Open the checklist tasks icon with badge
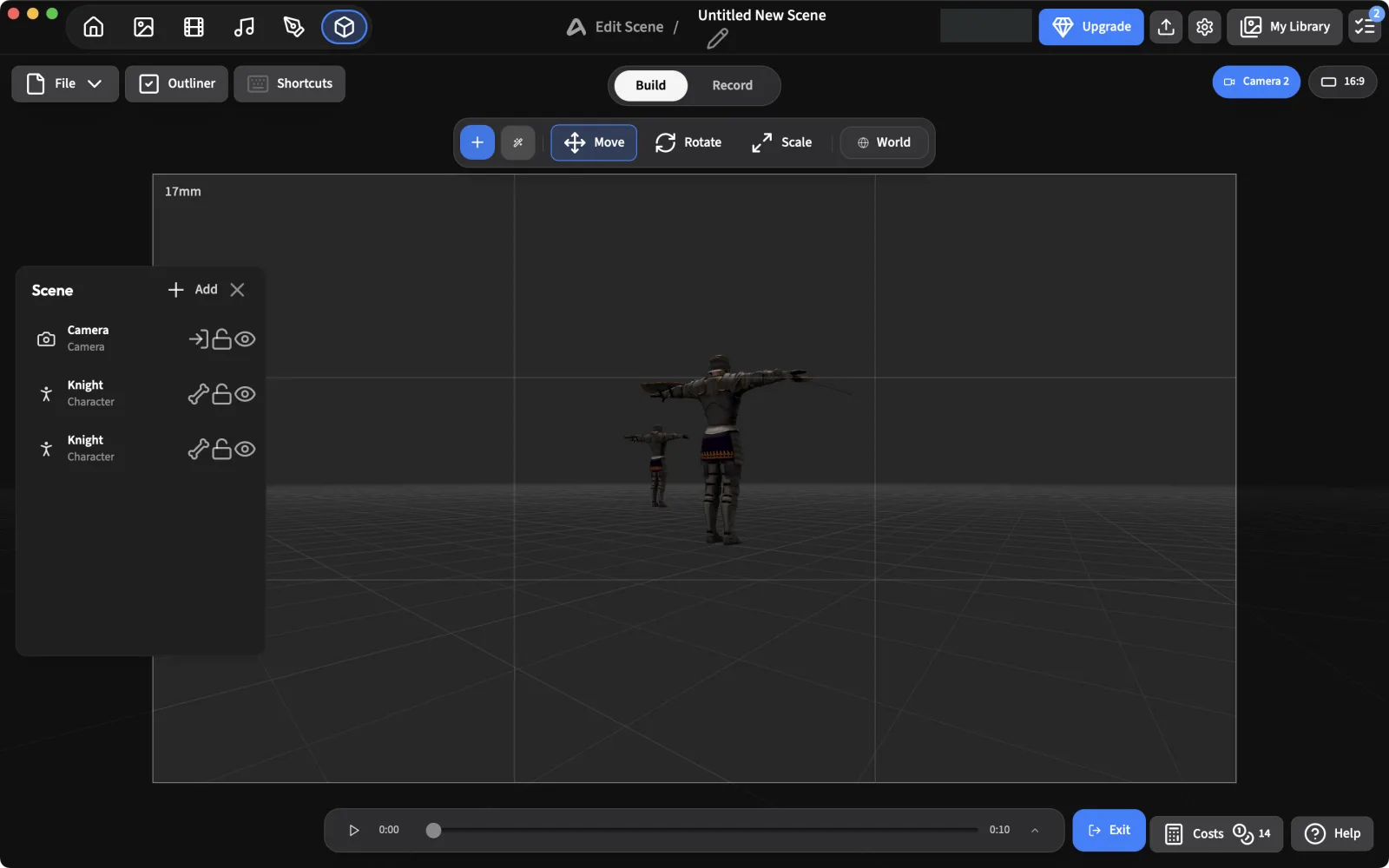Image resolution: width=1389 pixels, height=868 pixels. [x=1366, y=27]
